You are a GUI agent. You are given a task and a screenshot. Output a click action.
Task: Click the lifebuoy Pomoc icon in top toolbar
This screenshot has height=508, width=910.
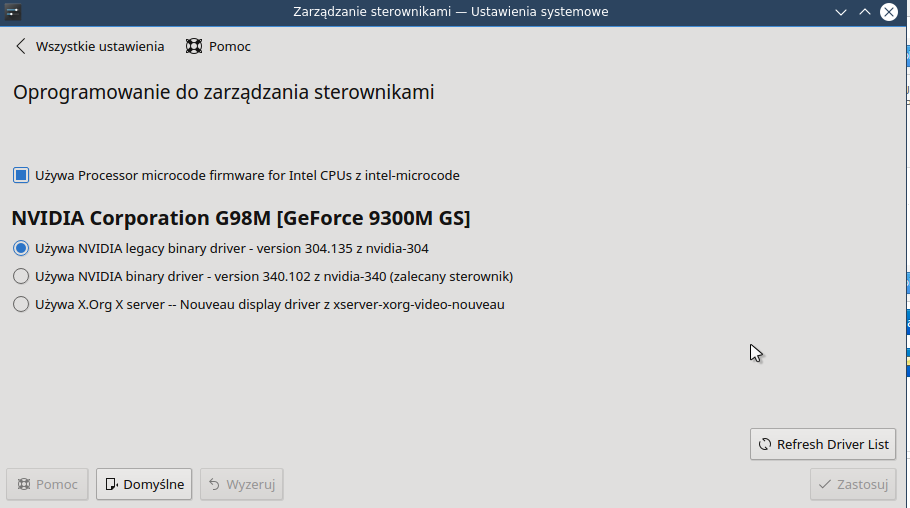point(194,46)
